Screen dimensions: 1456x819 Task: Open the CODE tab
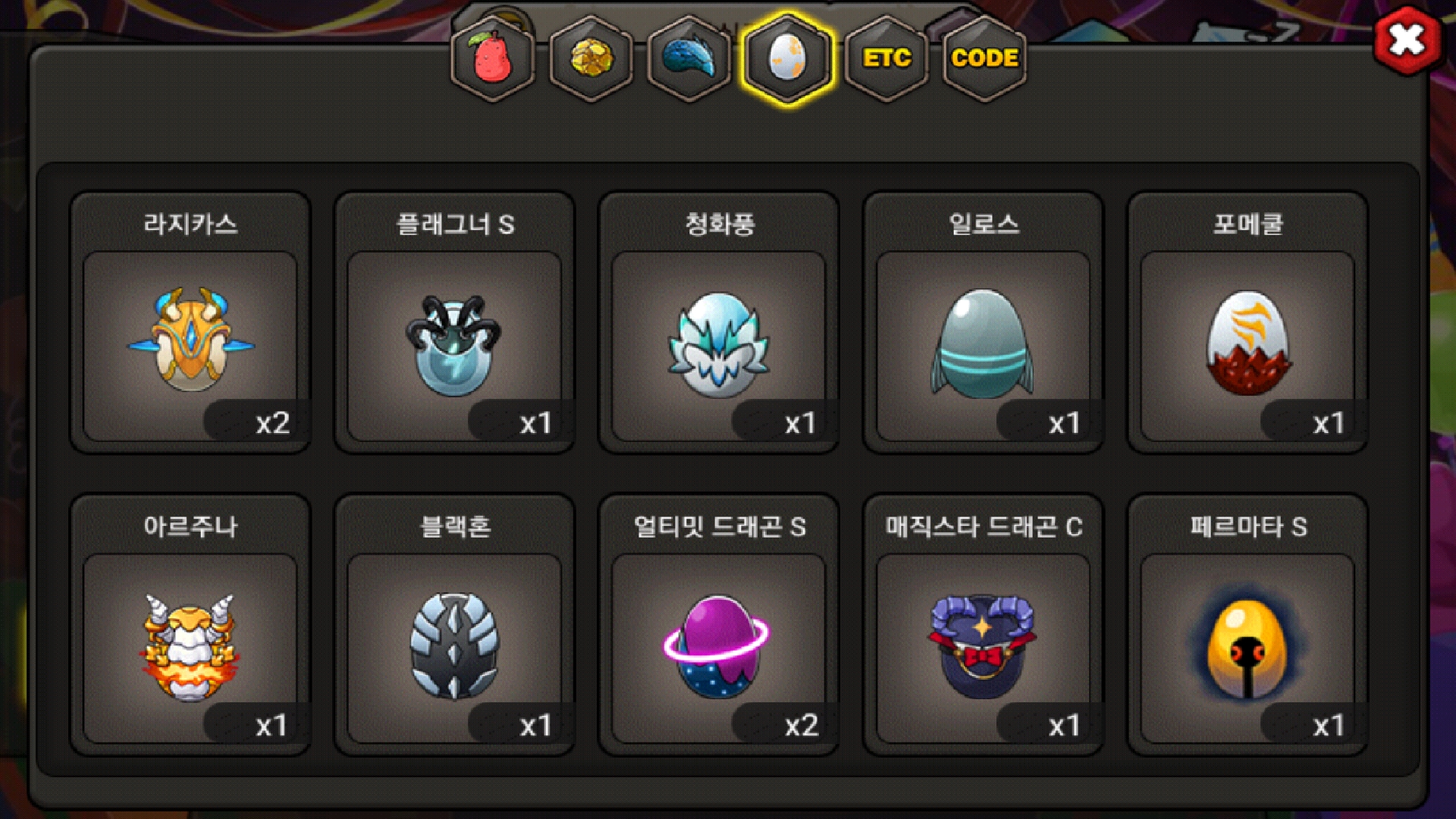[x=984, y=58]
